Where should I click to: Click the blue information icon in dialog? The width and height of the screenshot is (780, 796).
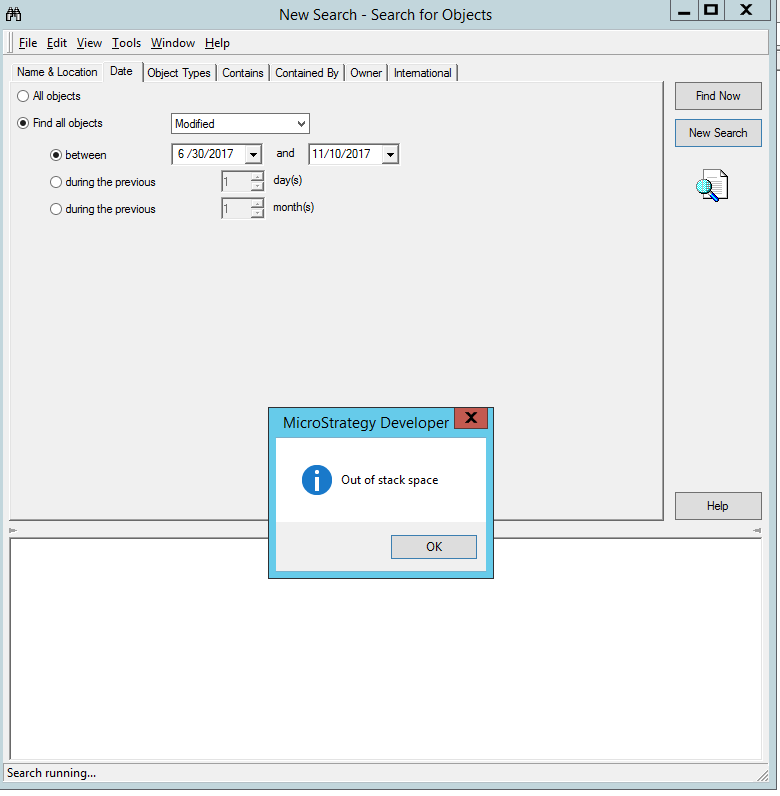coord(316,480)
